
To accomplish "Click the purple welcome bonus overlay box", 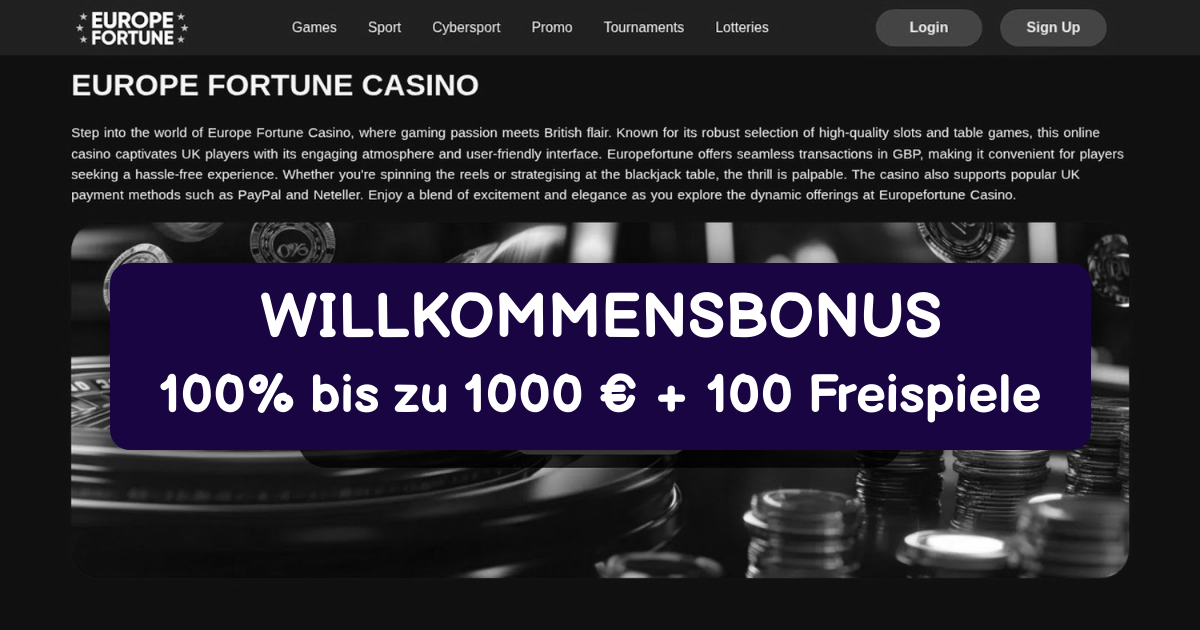I will point(600,357).
